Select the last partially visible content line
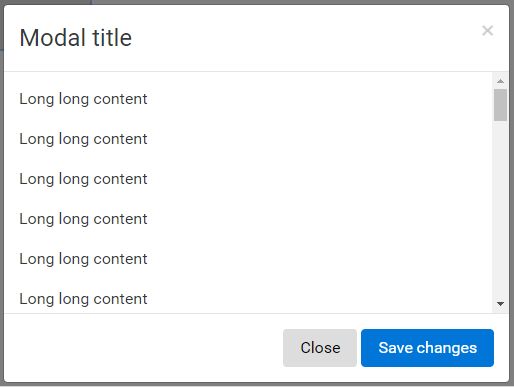This screenshot has width=514, height=387. coord(83,299)
